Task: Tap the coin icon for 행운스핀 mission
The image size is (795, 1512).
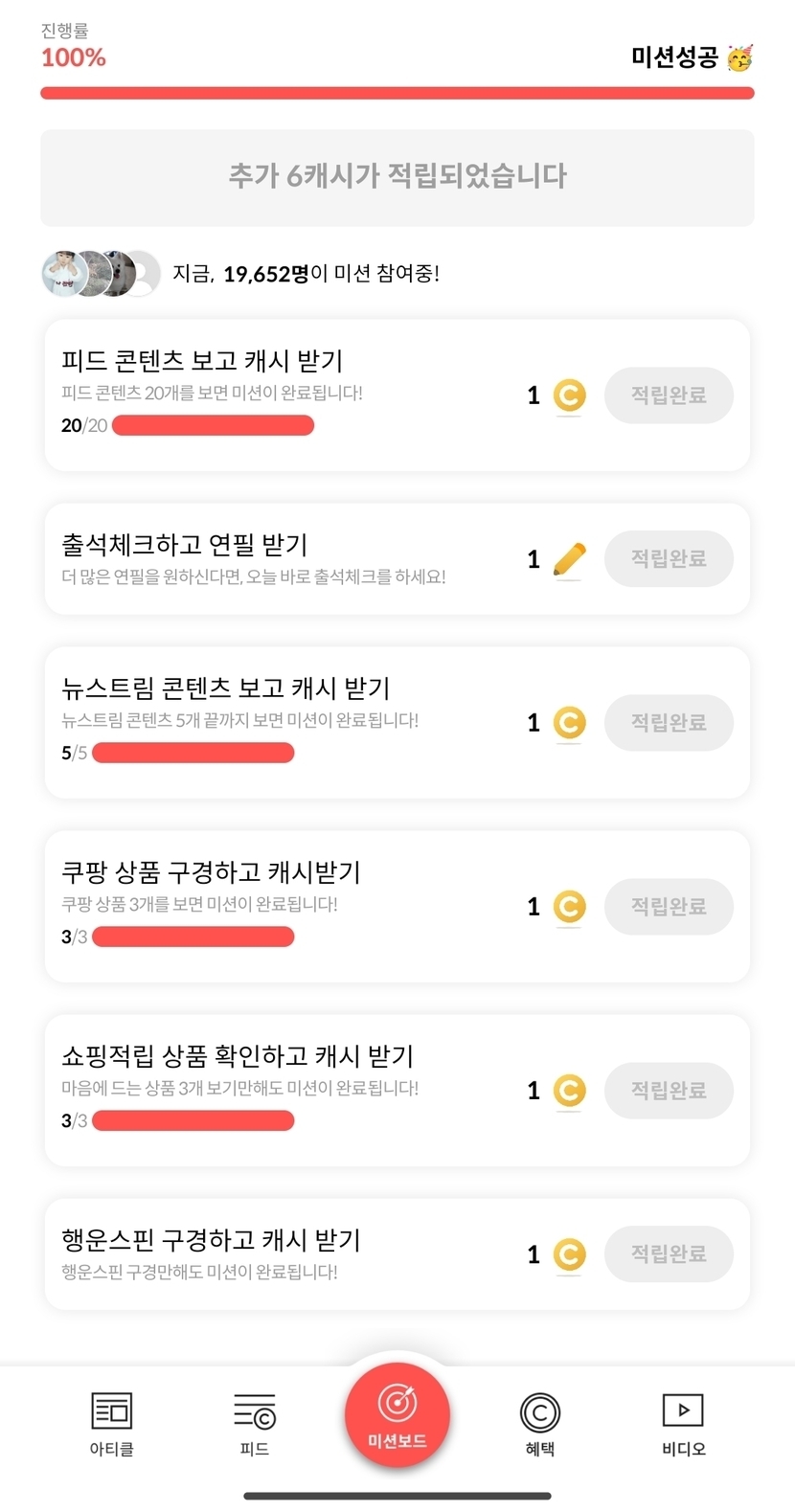Action: click(x=569, y=1254)
